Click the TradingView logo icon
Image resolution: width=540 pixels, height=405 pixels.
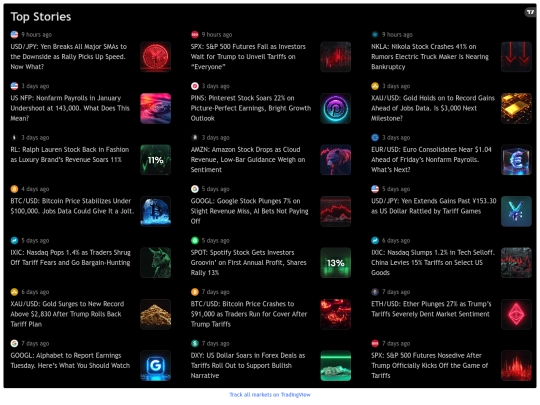(530, 12)
